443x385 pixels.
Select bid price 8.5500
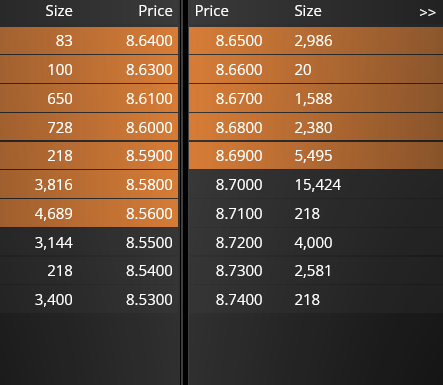click(149, 243)
